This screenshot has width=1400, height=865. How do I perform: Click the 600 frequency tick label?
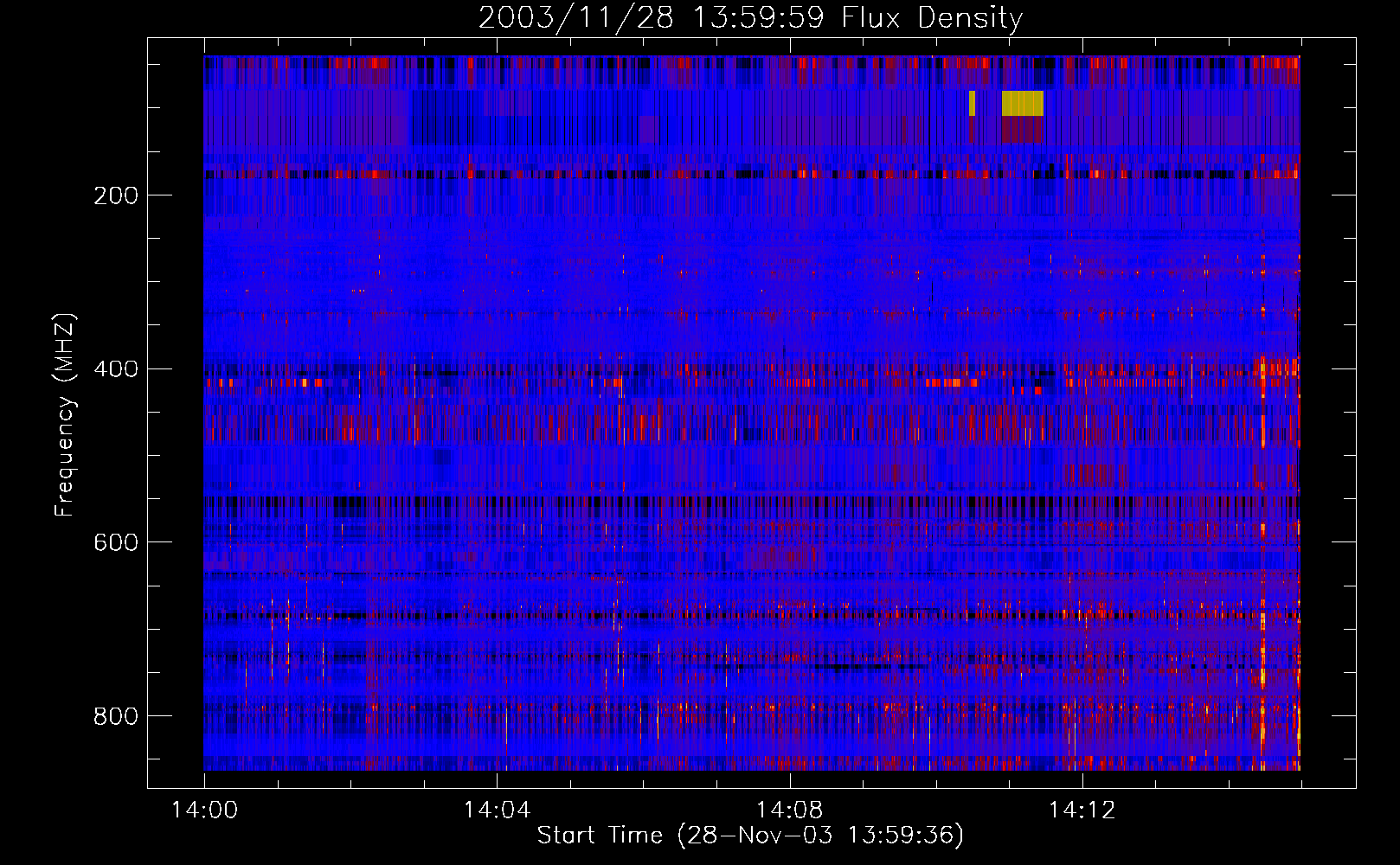coord(116,542)
